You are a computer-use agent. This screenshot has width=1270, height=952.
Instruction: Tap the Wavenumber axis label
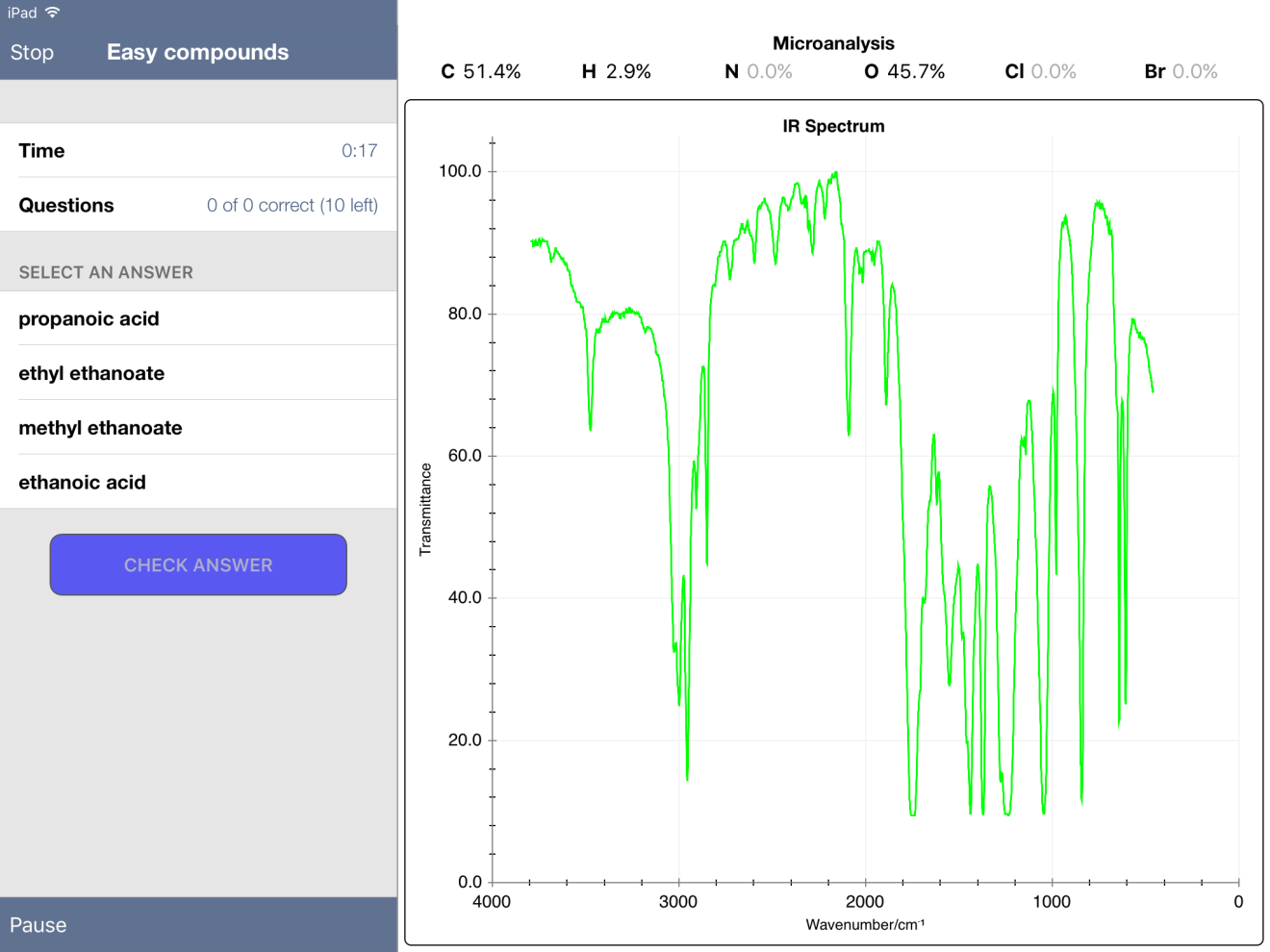point(865,925)
